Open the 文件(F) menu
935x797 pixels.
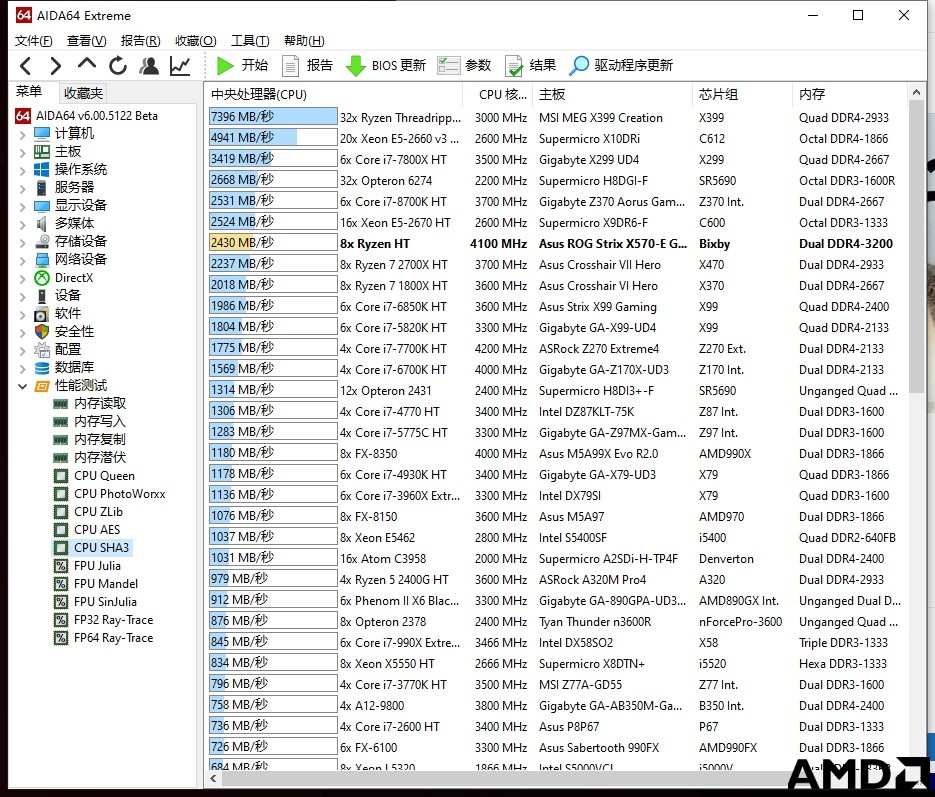33,41
